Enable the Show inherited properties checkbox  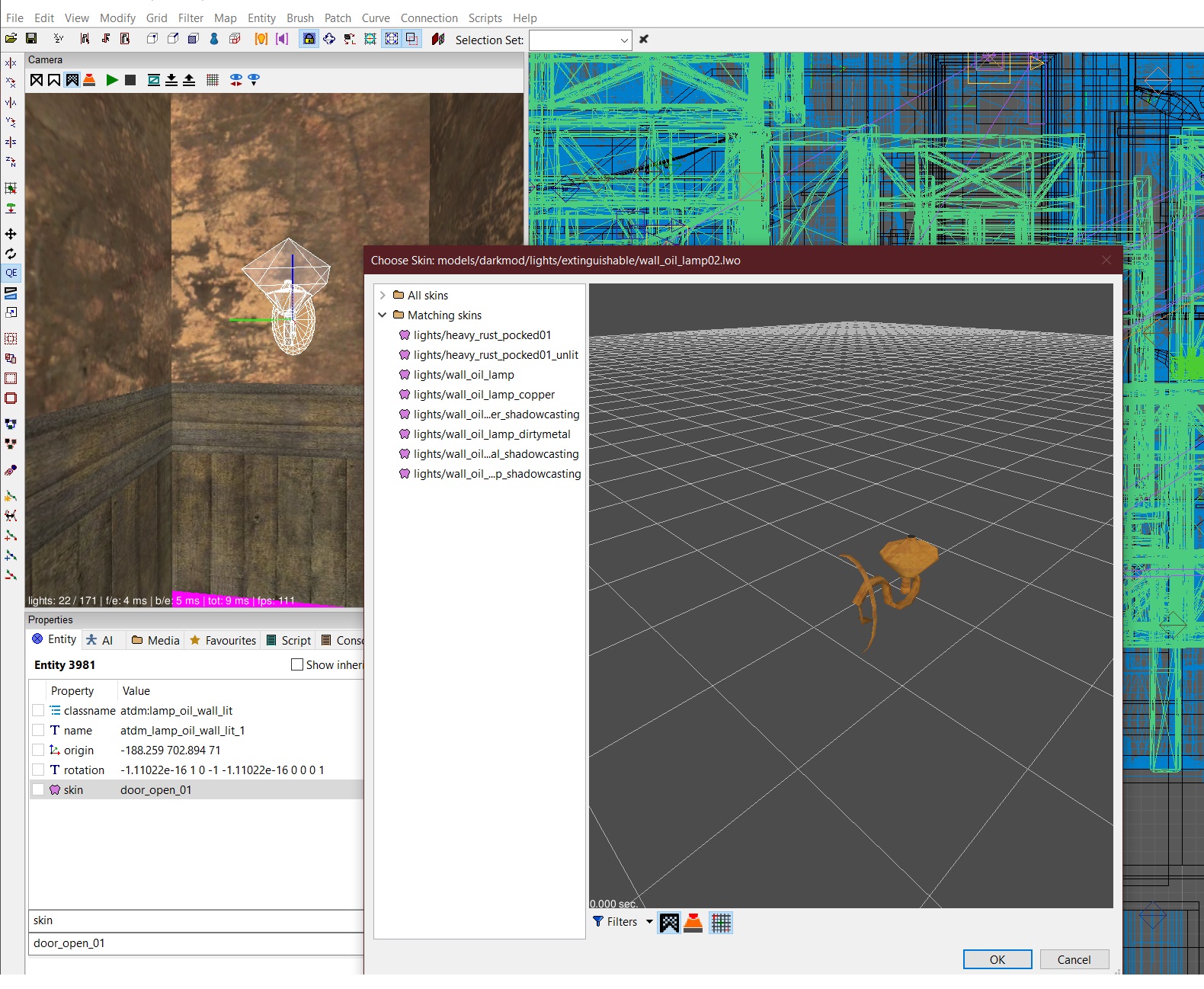click(x=297, y=664)
